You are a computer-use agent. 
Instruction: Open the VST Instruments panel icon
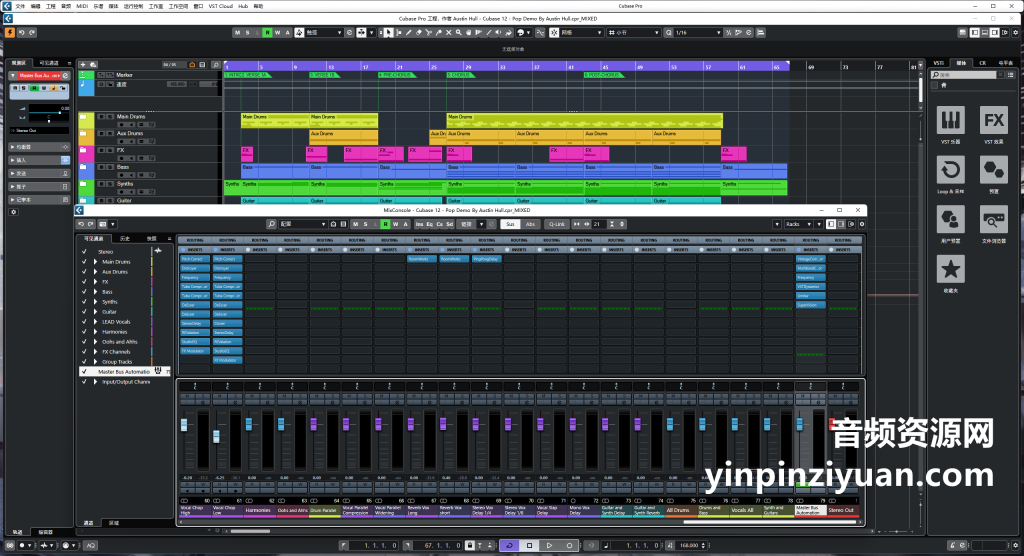point(950,121)
